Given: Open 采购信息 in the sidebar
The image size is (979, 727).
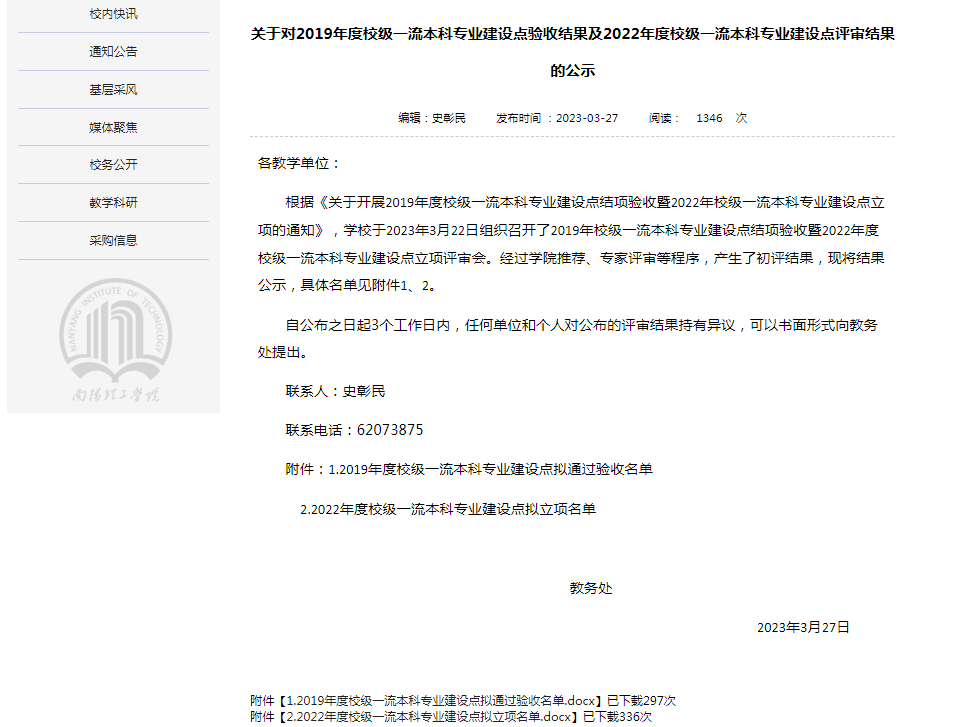Looking at the screenshot, I should pos(113,240).
